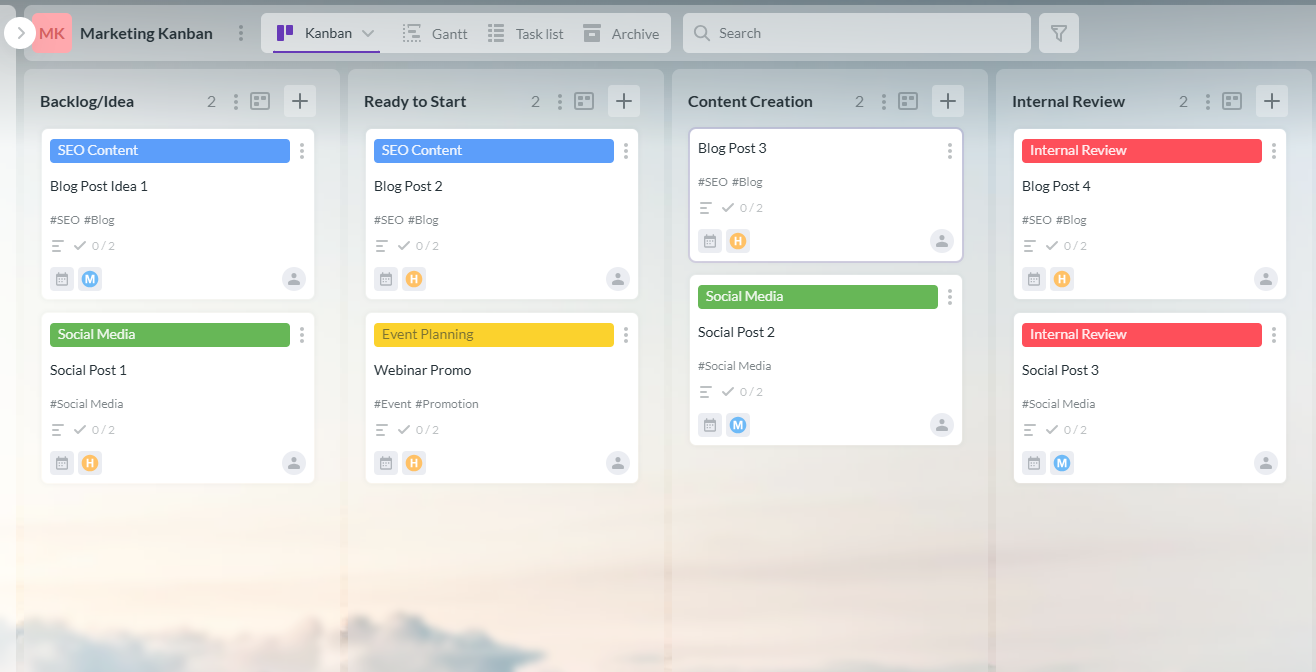The image size is (1316, 672).
Task: Open the Blog Post 3 card menu
Action: click(x=949, y=149)
